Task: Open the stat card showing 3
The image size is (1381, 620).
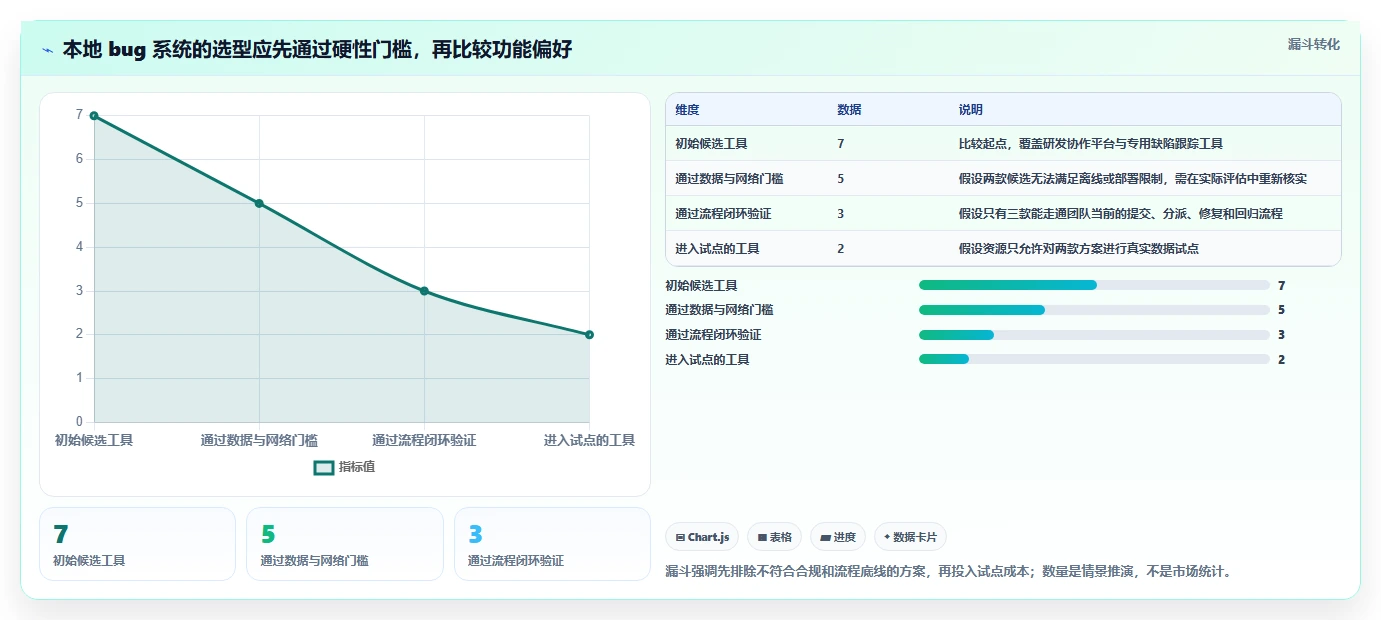Action: pos(552,544)
